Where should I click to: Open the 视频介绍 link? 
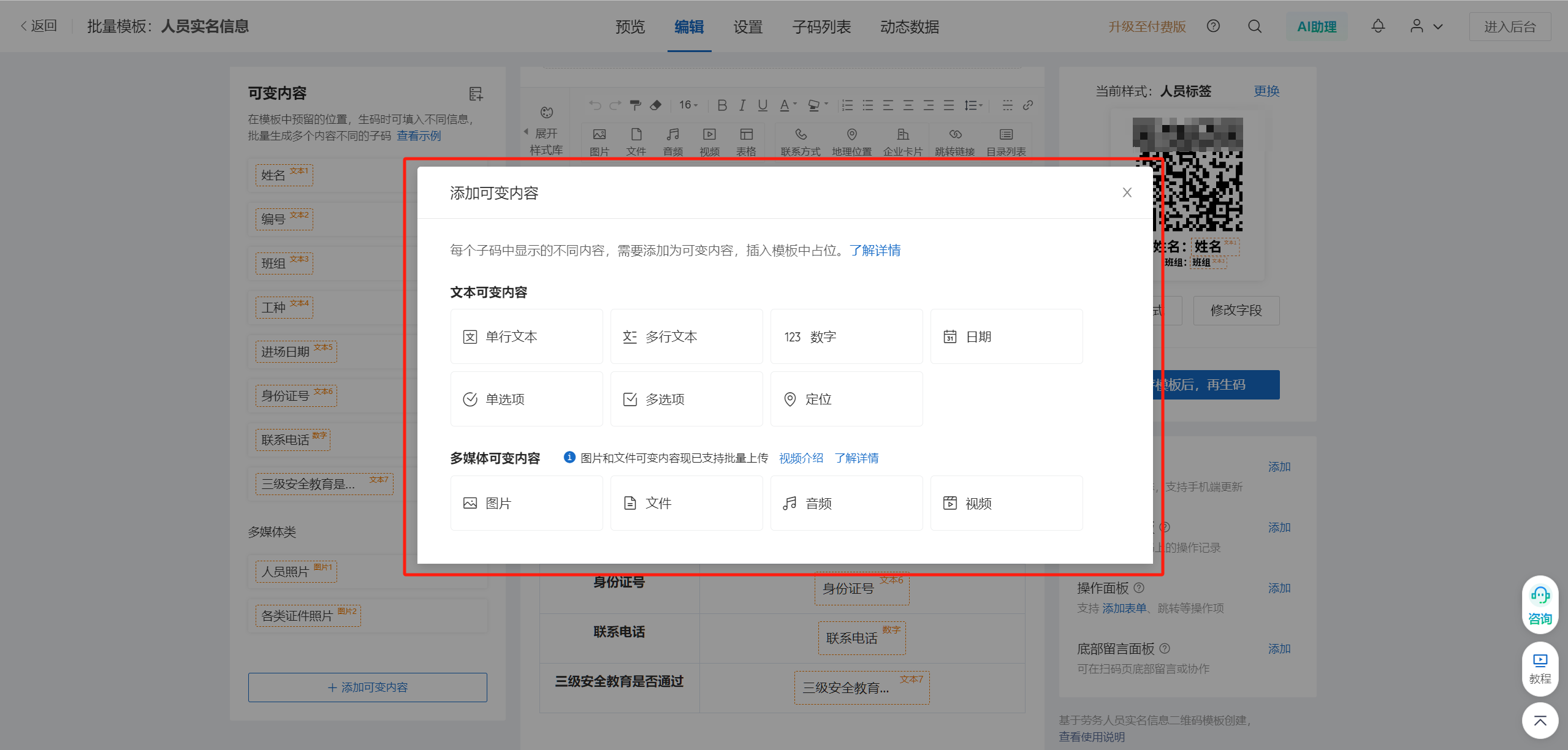tap(801, 458)
